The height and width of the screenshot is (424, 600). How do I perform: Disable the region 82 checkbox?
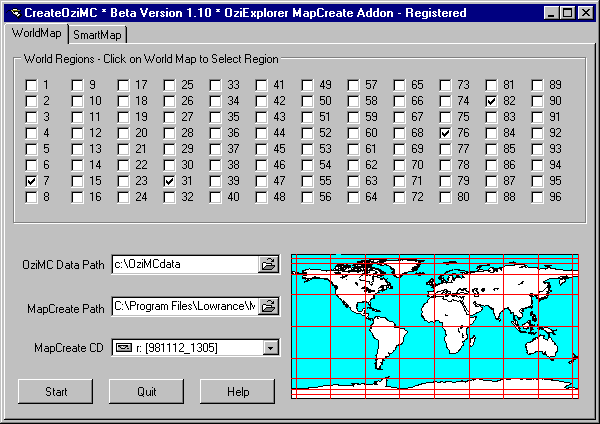pos(492,101)
